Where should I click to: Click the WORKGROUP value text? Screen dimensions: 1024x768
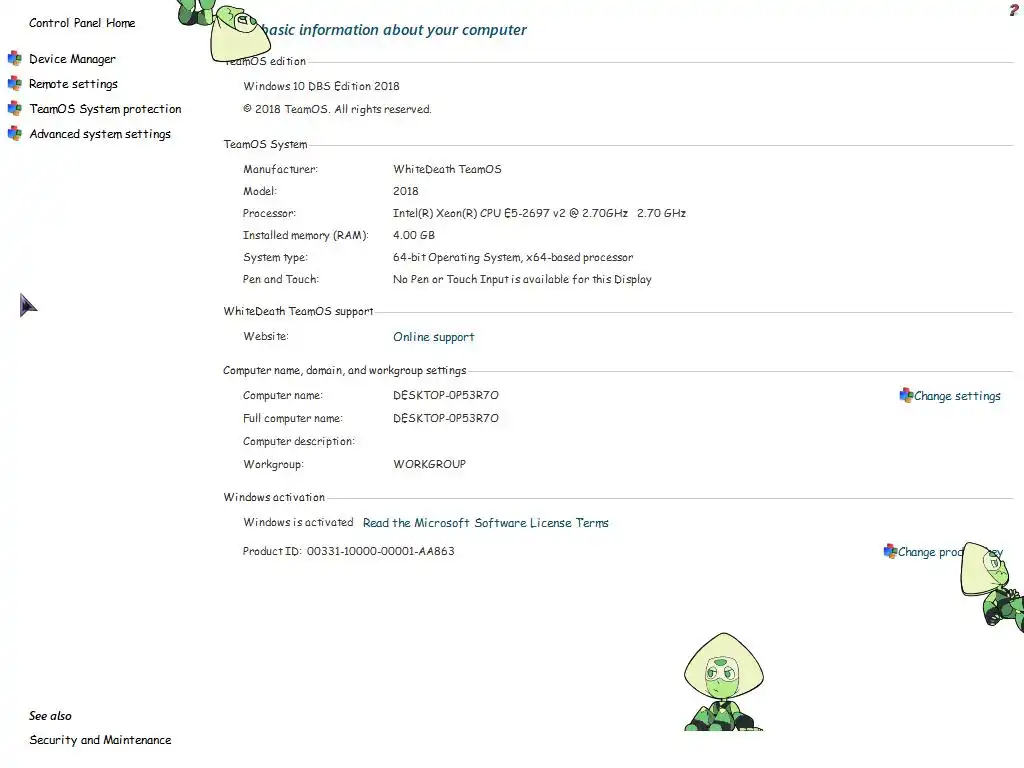click(x=429, y=464)
